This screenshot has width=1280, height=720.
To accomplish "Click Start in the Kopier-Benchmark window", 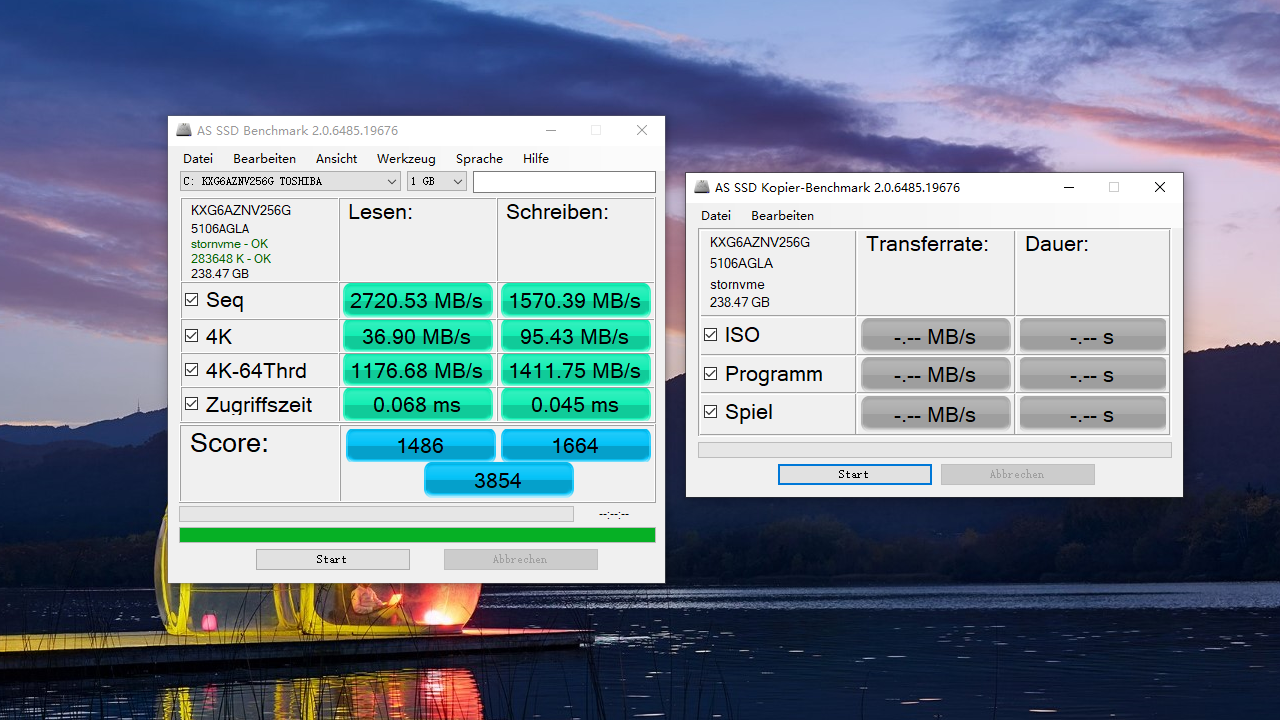I will tap(854, 474).
